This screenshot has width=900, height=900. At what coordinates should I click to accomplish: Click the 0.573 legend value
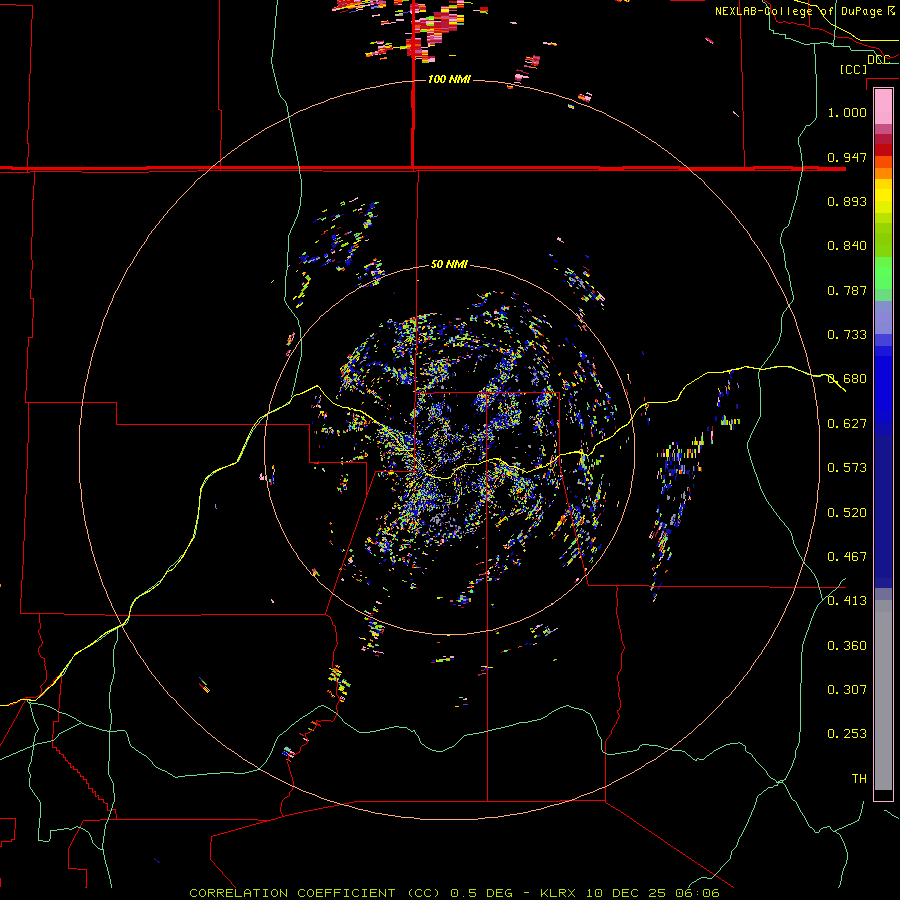tap(847, 468)
